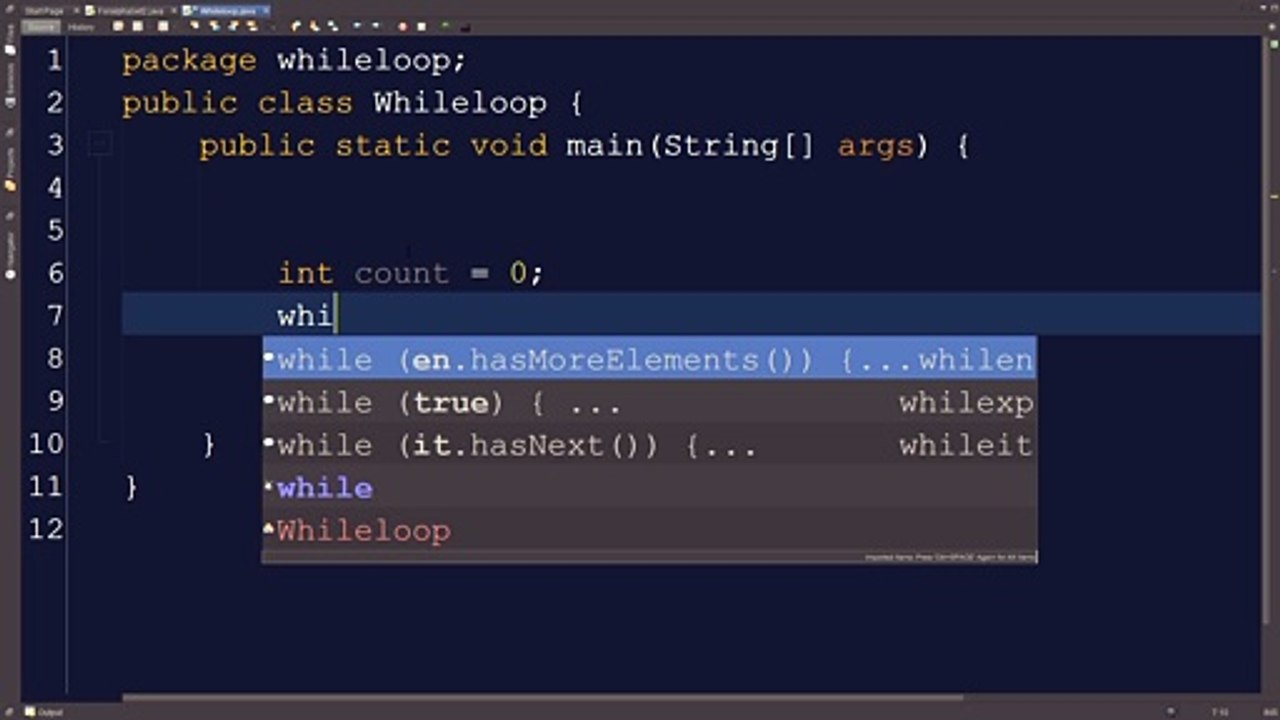
Task: Select the 'while (en.hasMoreElements())' completion suggestion
Action: (x=649, y=359)
